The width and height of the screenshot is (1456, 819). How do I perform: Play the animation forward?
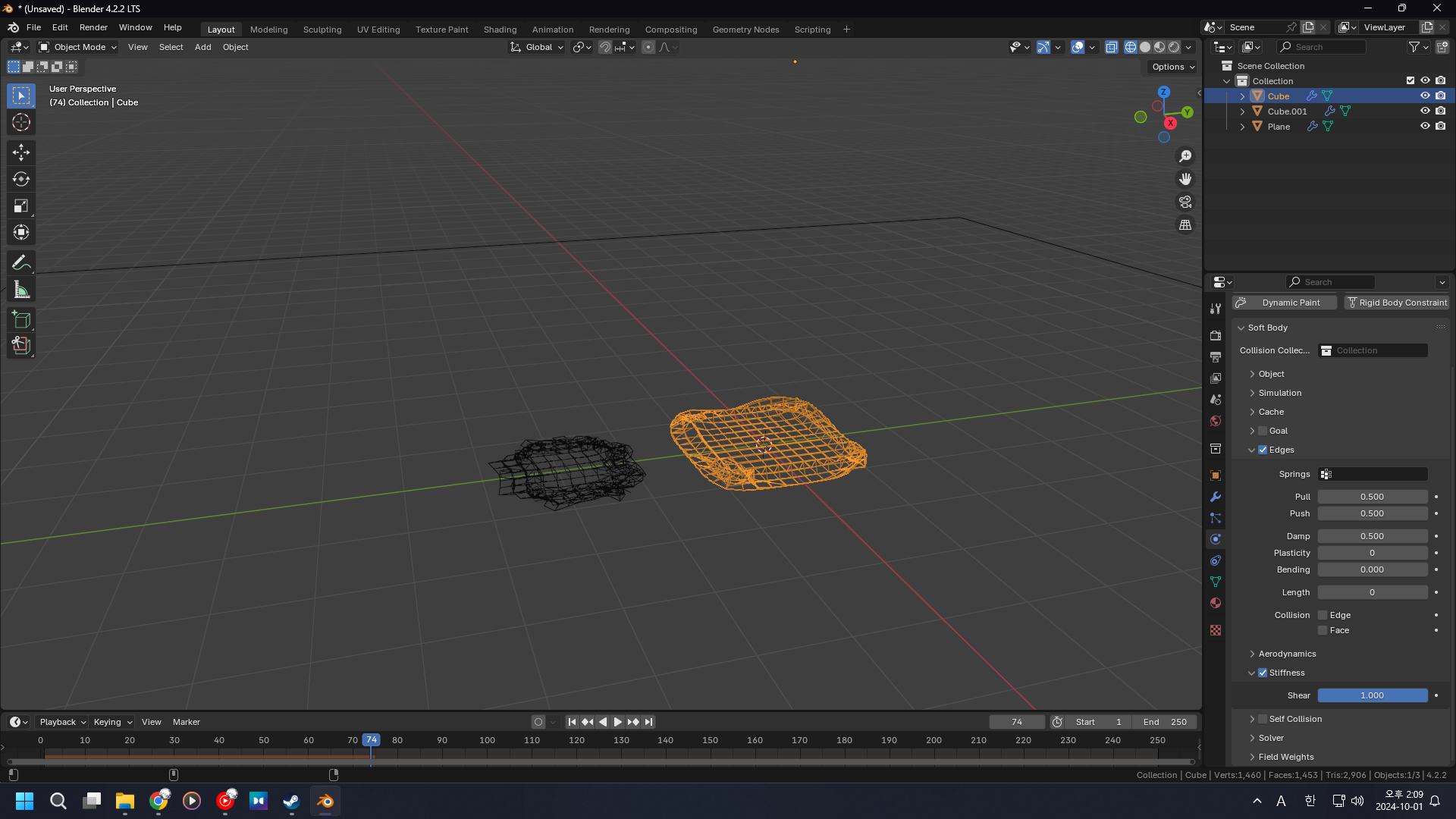617,722
